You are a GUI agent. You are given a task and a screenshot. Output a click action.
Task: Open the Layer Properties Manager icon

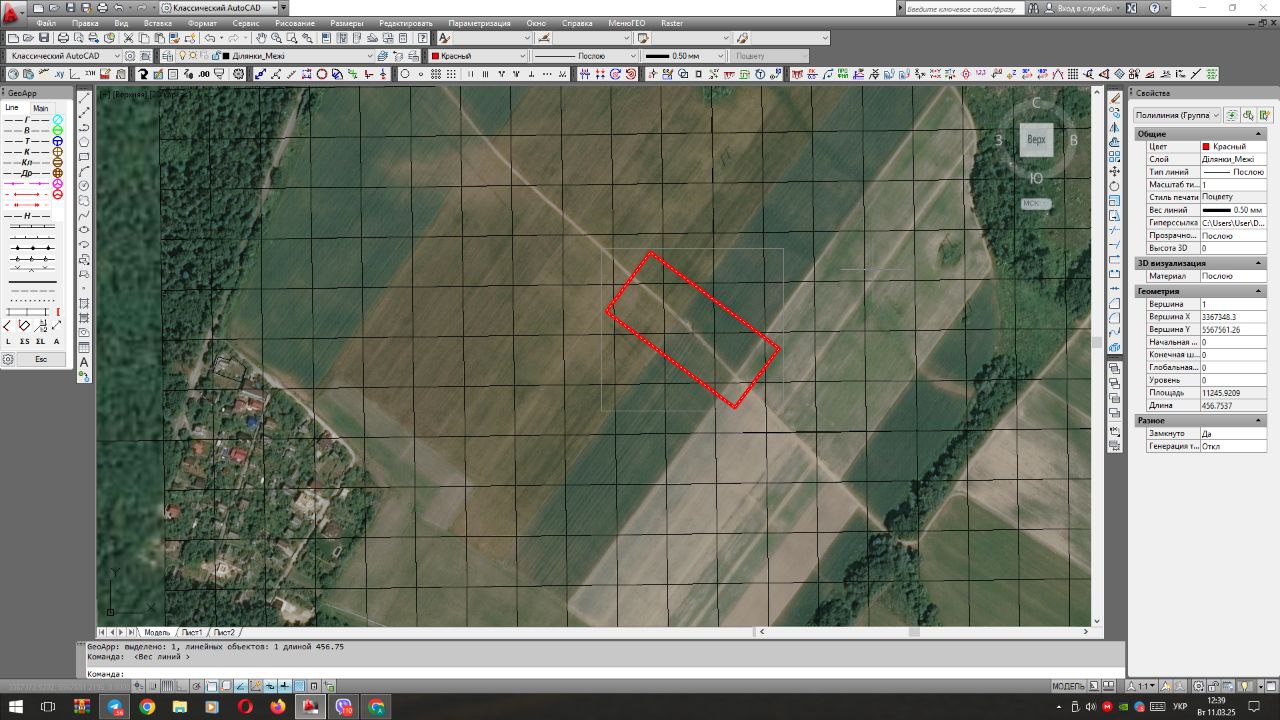[167, 56]
